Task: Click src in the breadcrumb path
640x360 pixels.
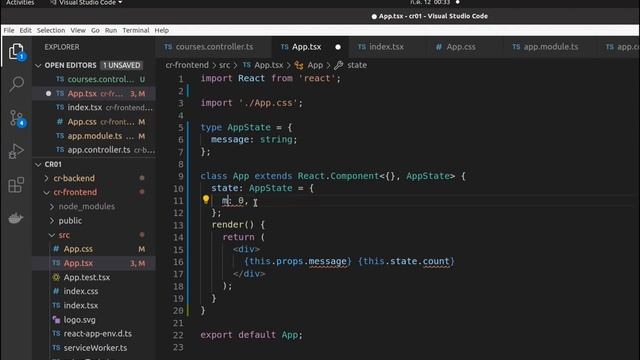Action: point(224,65)
